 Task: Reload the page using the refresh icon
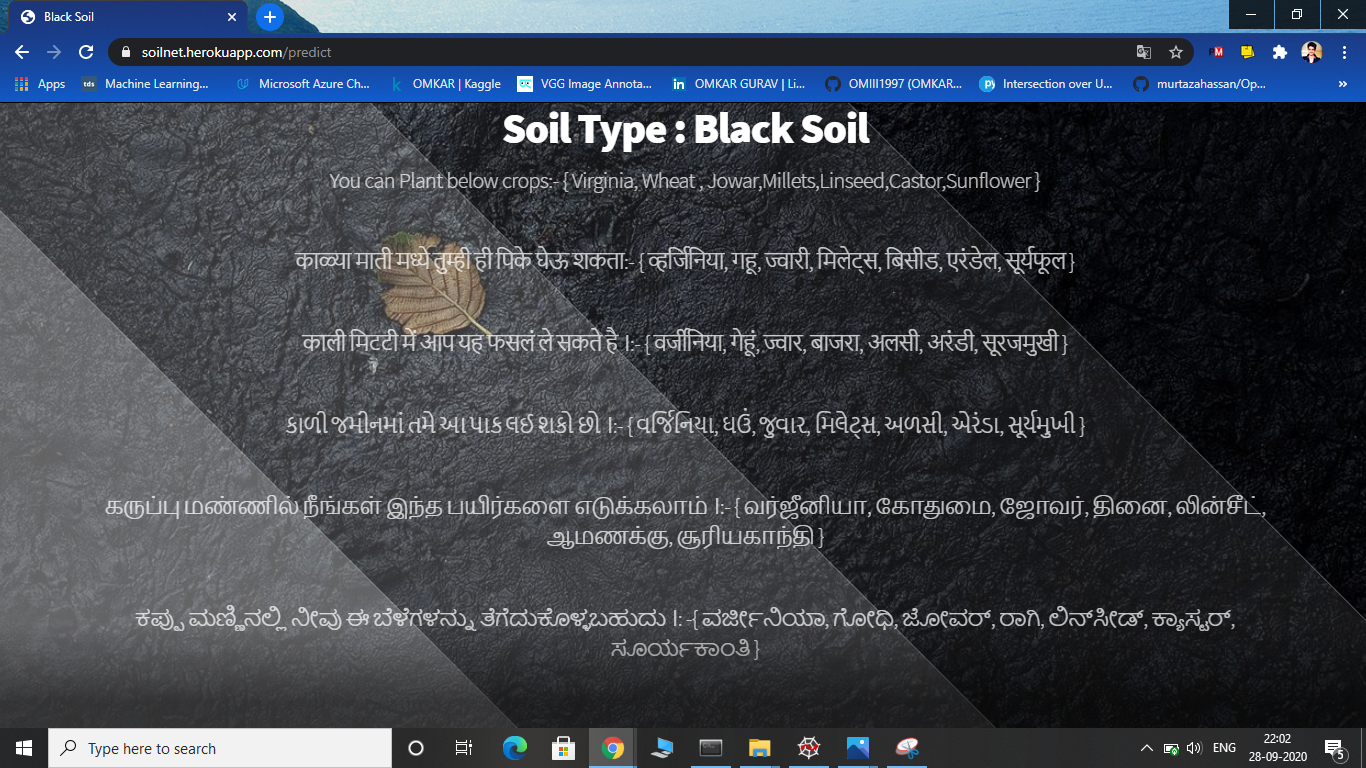(x=86, y=52)
